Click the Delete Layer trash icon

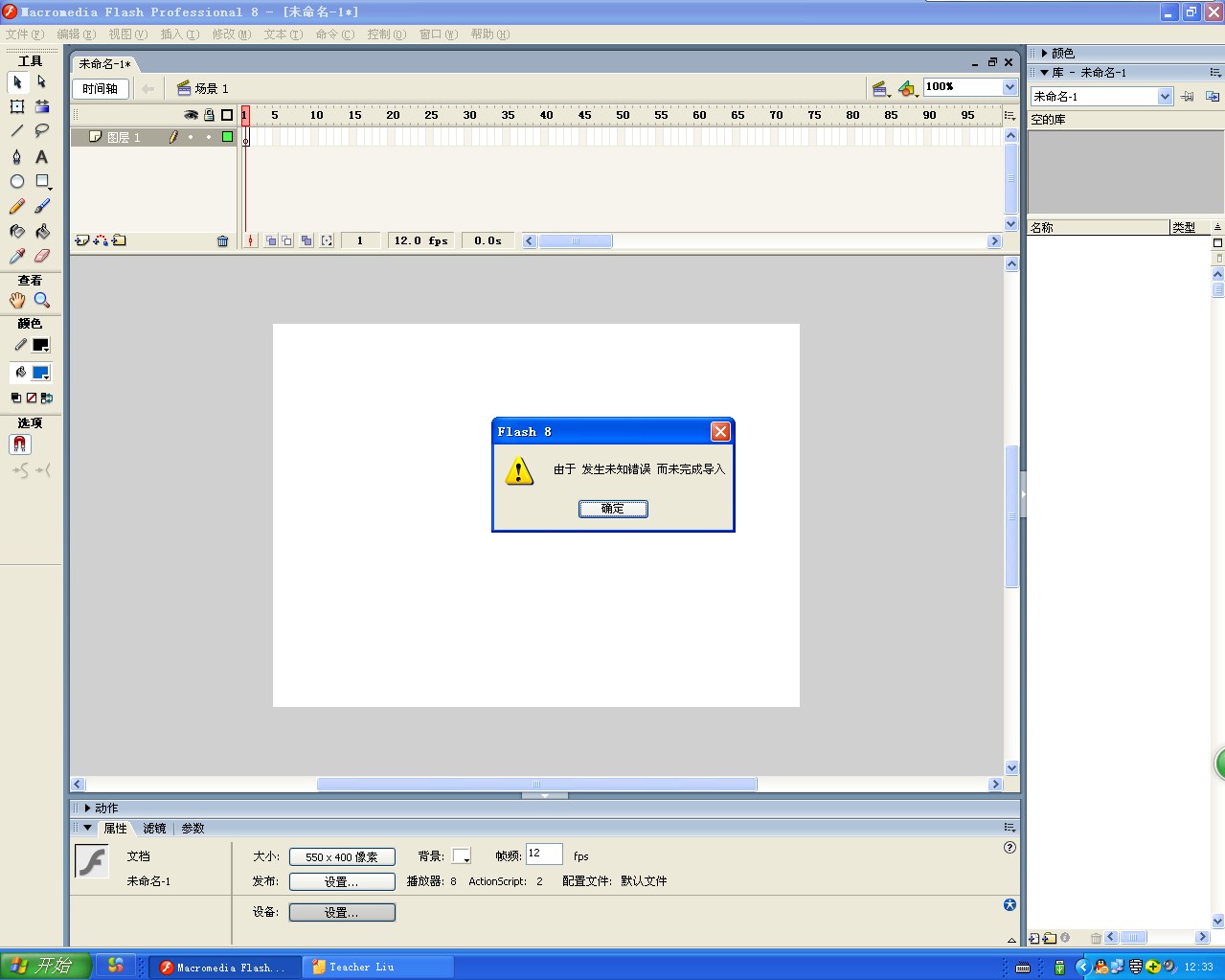pyautogui.click(x=223, y=240)
